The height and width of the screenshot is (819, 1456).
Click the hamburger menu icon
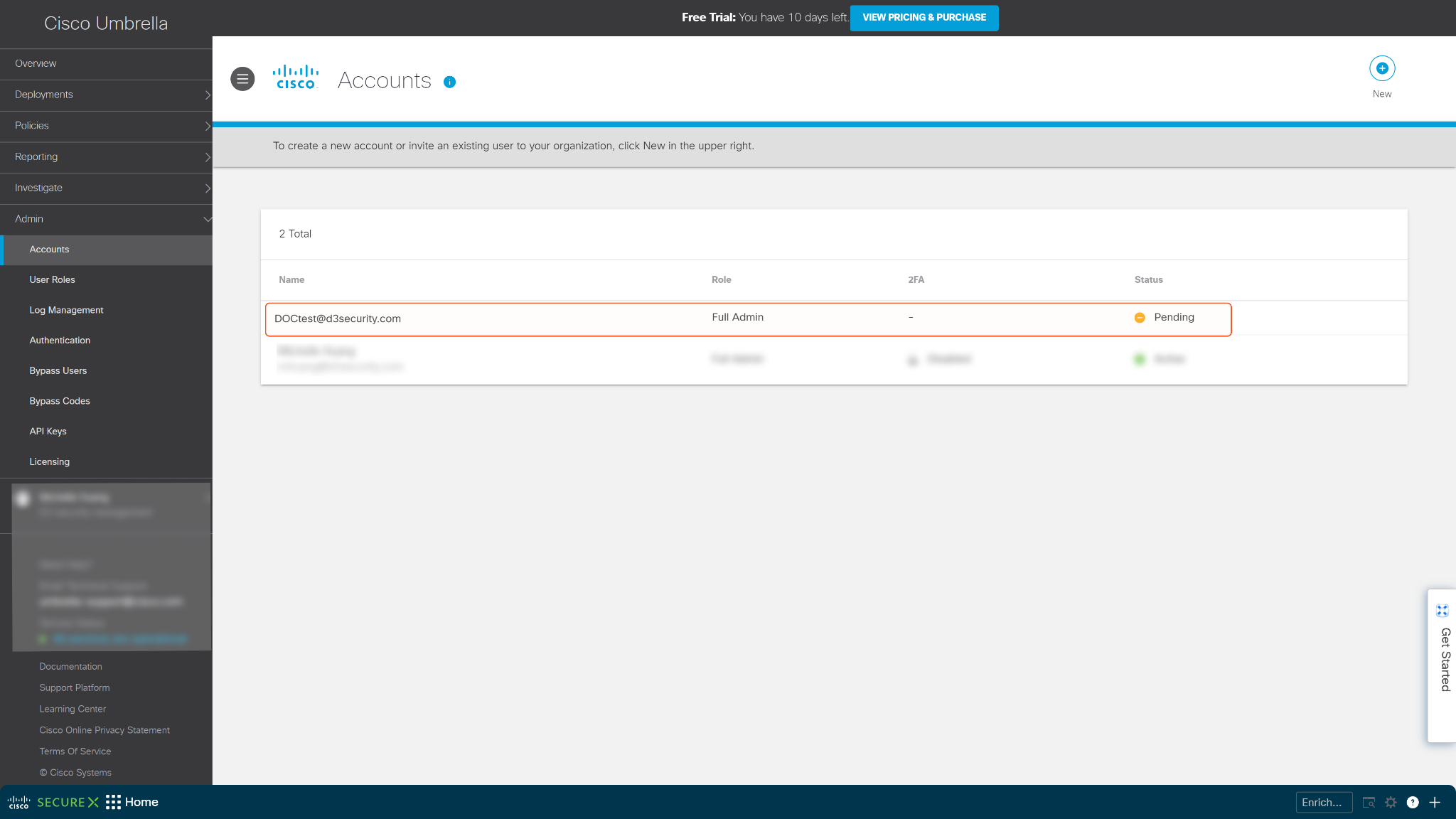click(242, 79)
